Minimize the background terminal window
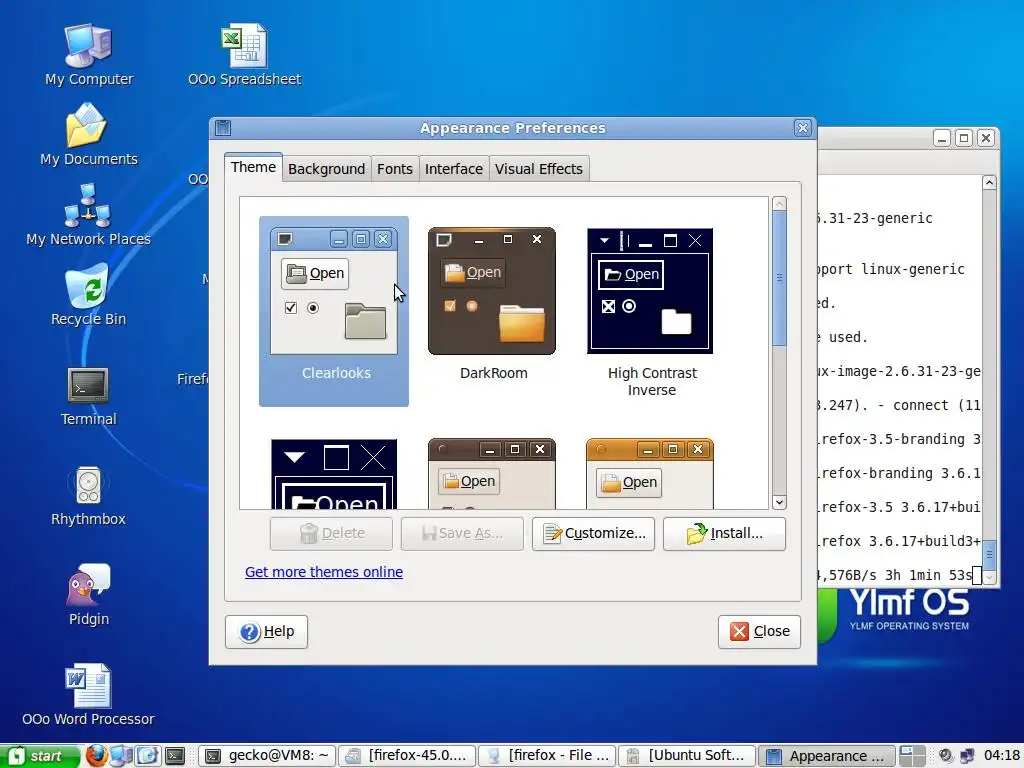The height and width of the screenshot is (768, 1024). click(x=942, y=138)
